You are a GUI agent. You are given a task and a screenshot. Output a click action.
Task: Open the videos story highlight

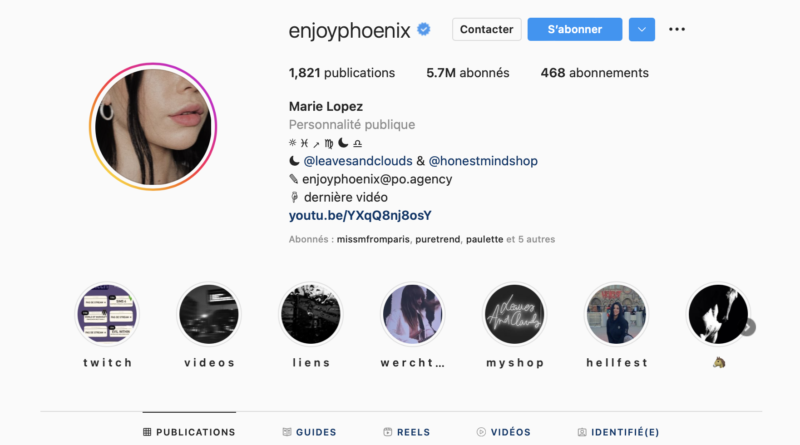(209, 314)
